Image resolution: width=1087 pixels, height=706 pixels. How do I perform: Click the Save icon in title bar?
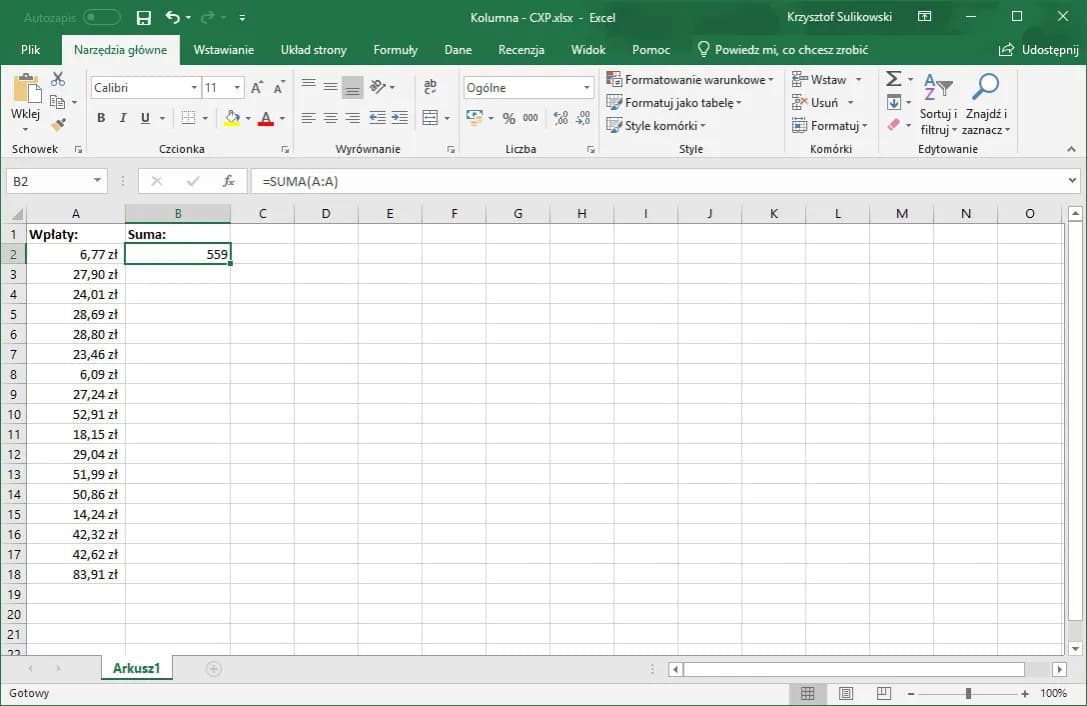[143, 17]
